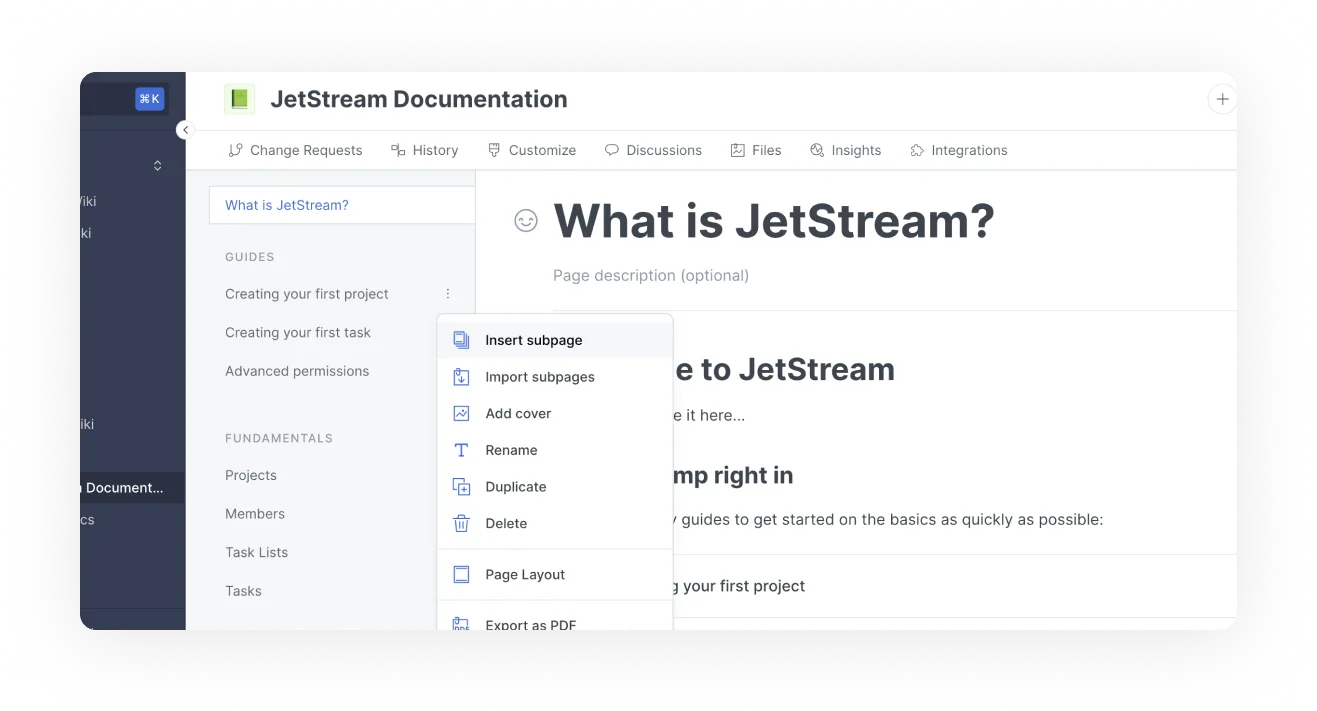Open the Customize tab
The height and width of the screenshot is (711, 1317).
pyautogui.click(x=531, y=150)
